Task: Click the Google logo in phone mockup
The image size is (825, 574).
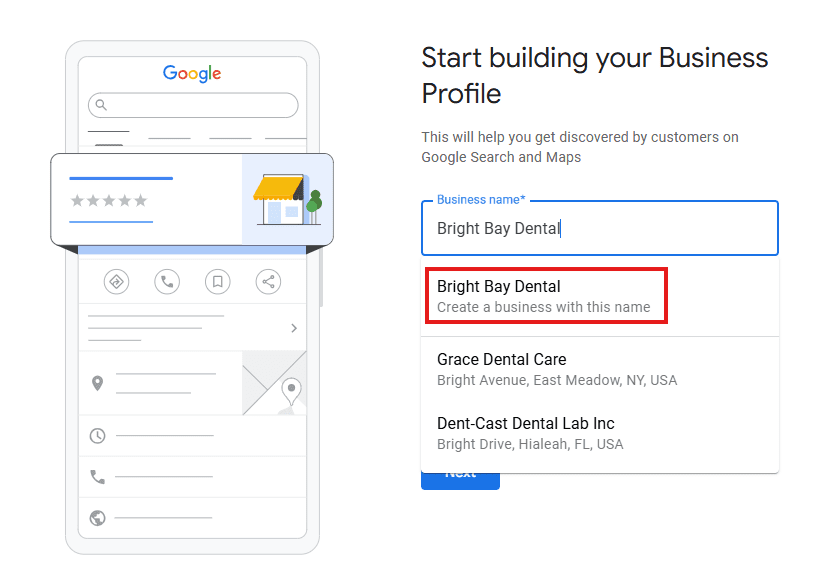Action: (x=192, y=73)
